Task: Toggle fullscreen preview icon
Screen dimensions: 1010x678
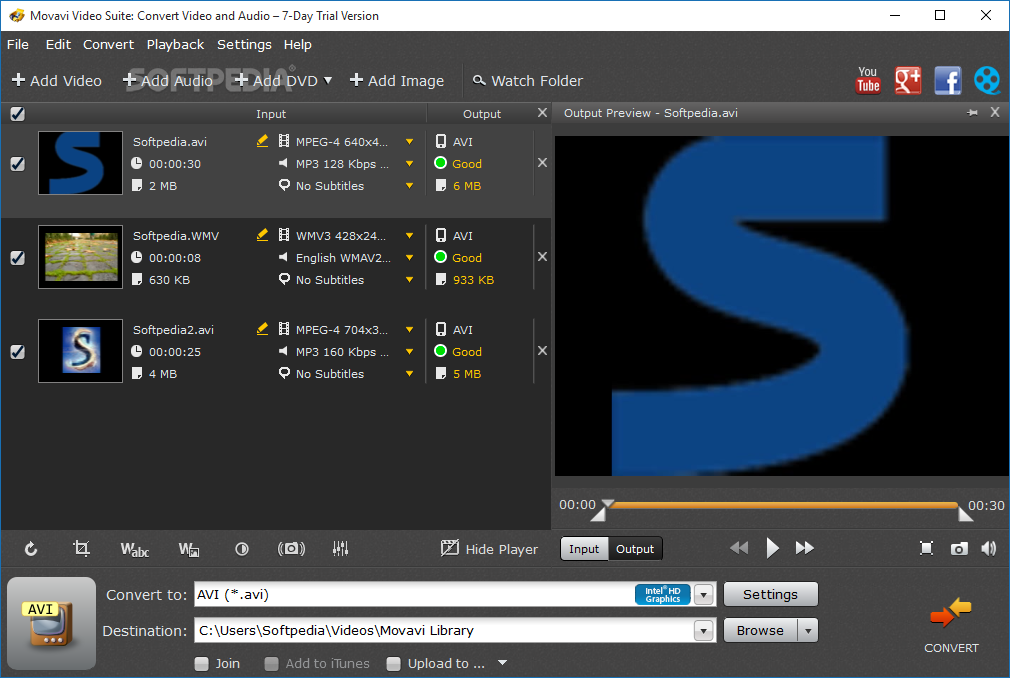Action: click(926, 549)
